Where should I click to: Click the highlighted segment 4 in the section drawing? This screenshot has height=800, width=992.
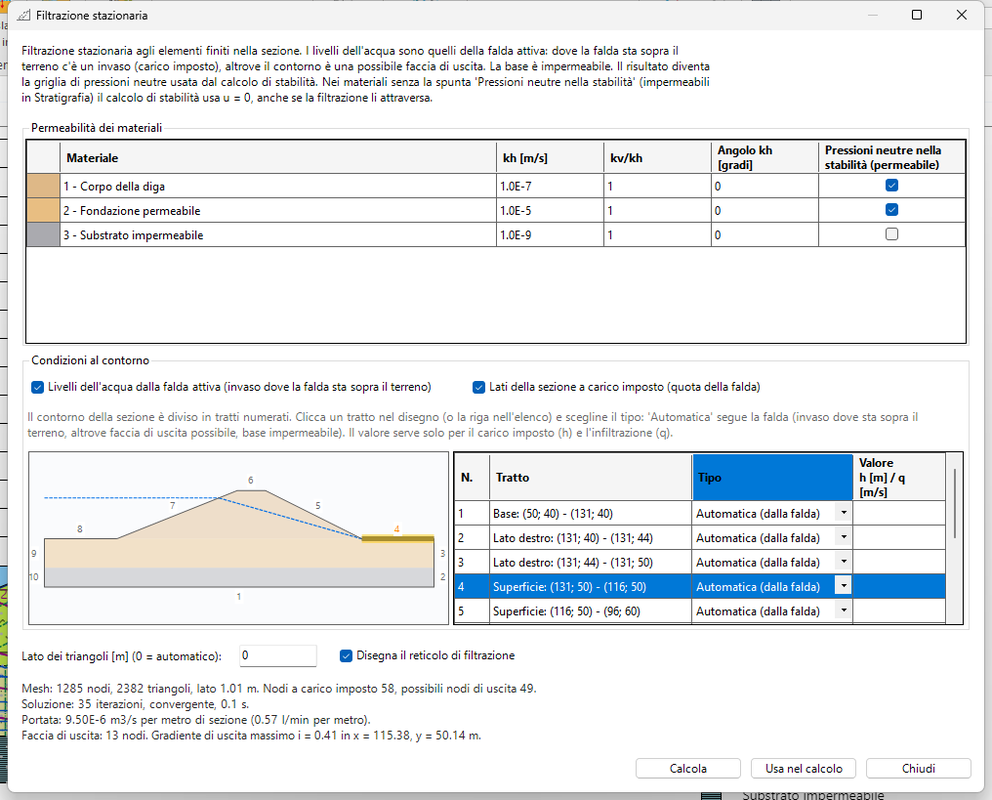click(398, 539)
